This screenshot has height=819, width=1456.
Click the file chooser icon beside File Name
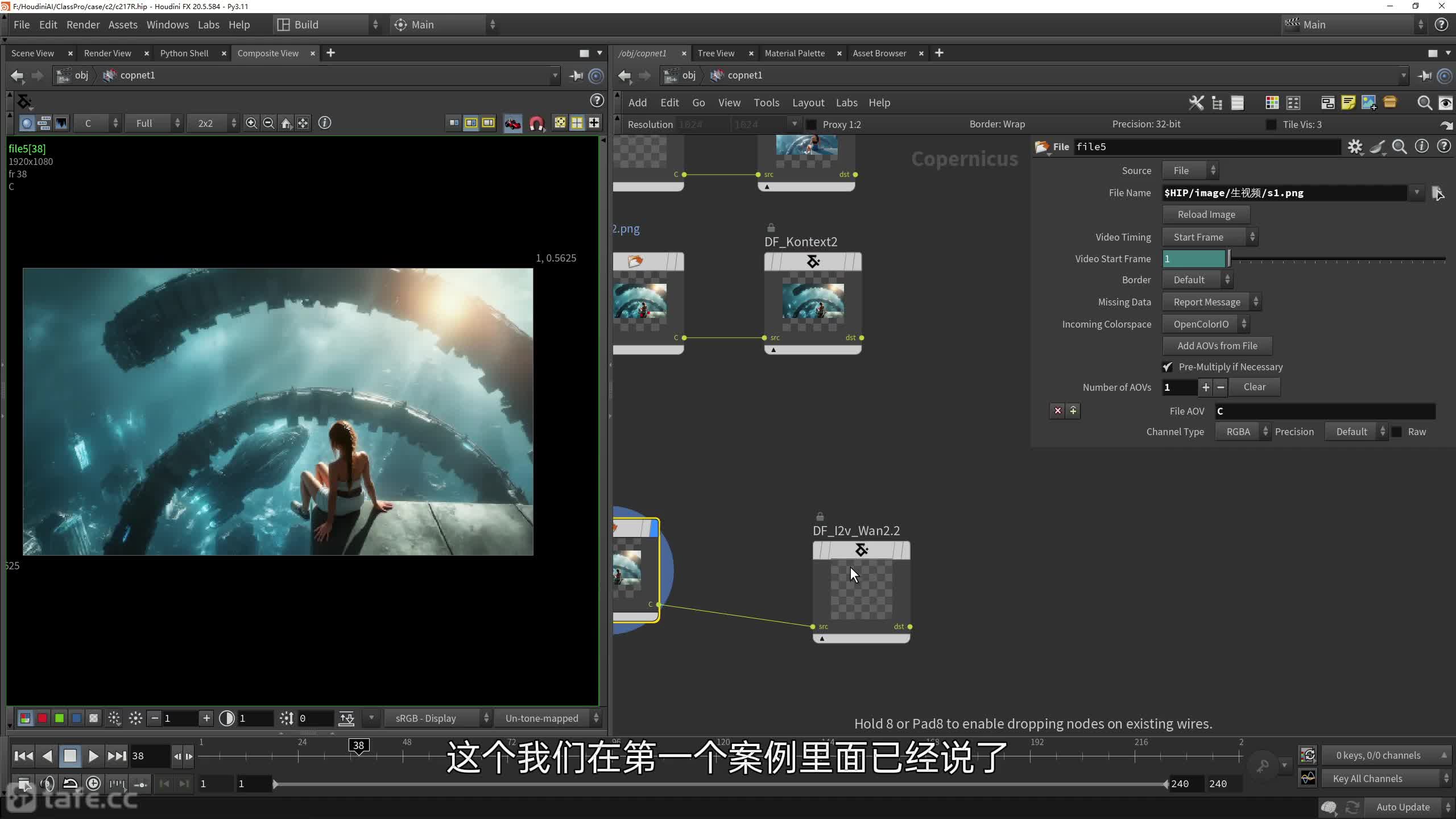(x=1437, y=193)
